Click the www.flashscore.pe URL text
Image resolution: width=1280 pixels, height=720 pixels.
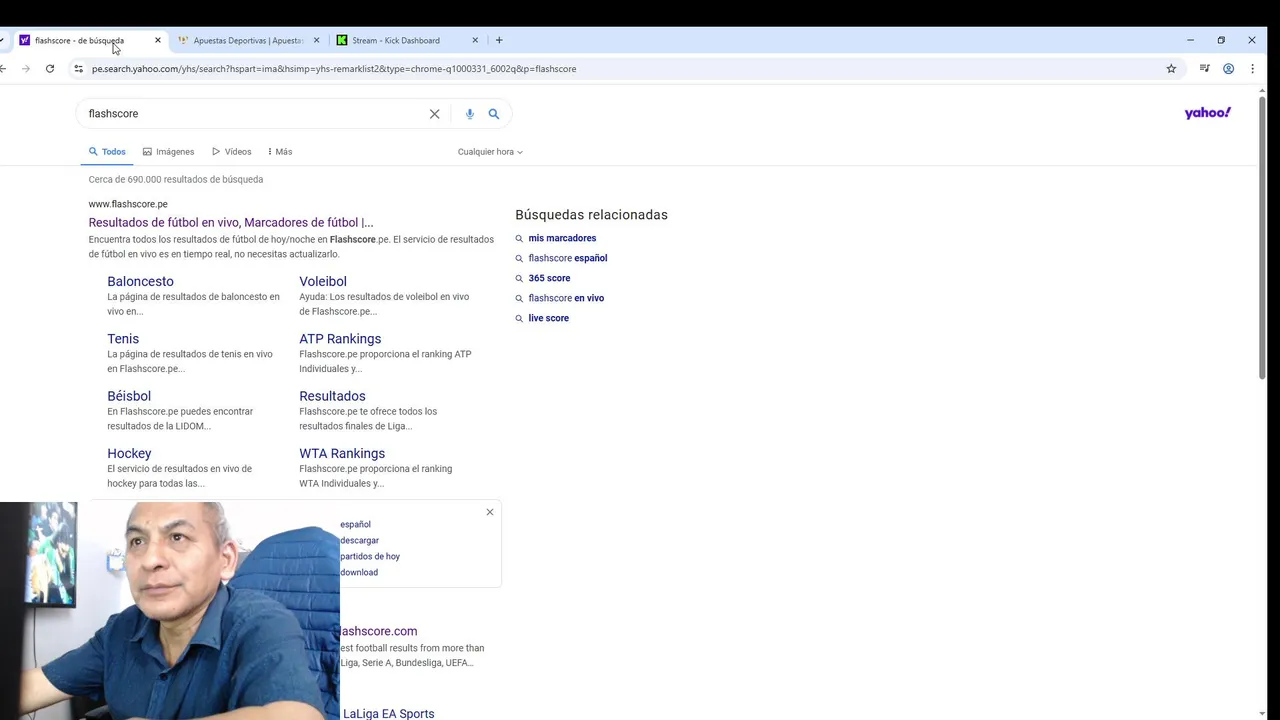click(128, 204)
